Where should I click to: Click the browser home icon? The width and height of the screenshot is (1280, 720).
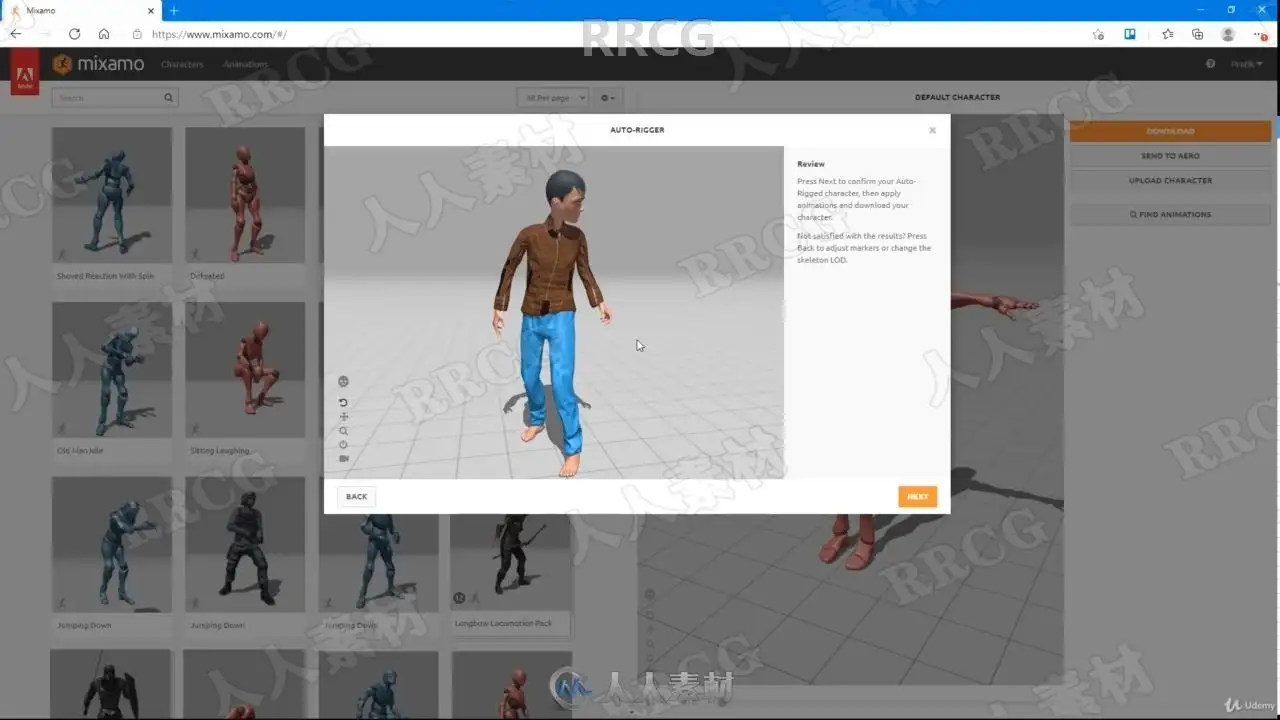104,34
